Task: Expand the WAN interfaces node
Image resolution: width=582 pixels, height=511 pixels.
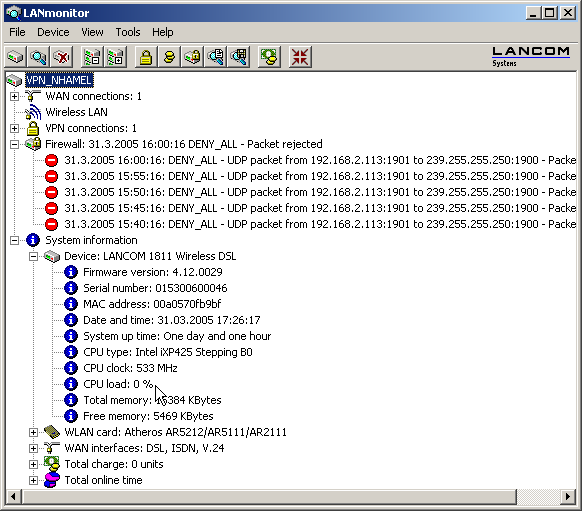Action: [33, 448]
